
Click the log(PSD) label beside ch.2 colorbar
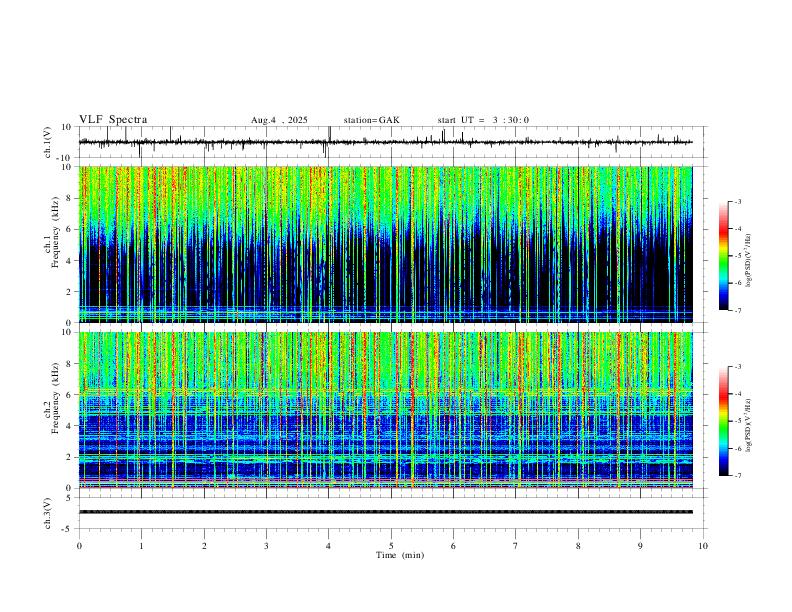749,426
